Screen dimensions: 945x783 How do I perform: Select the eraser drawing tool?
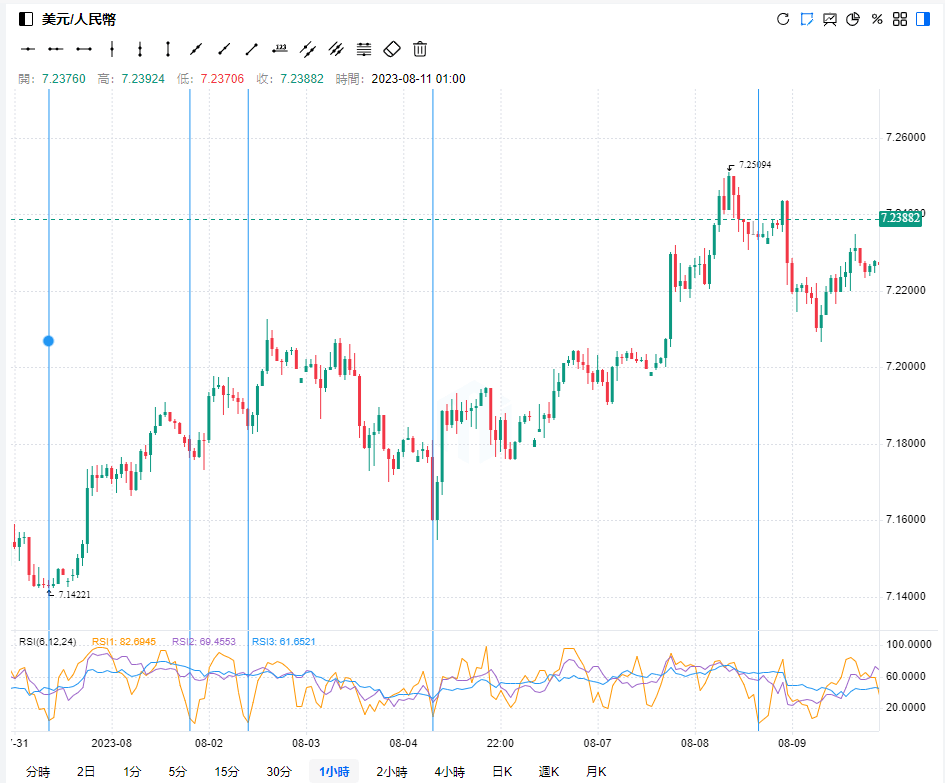click(392, 48)
